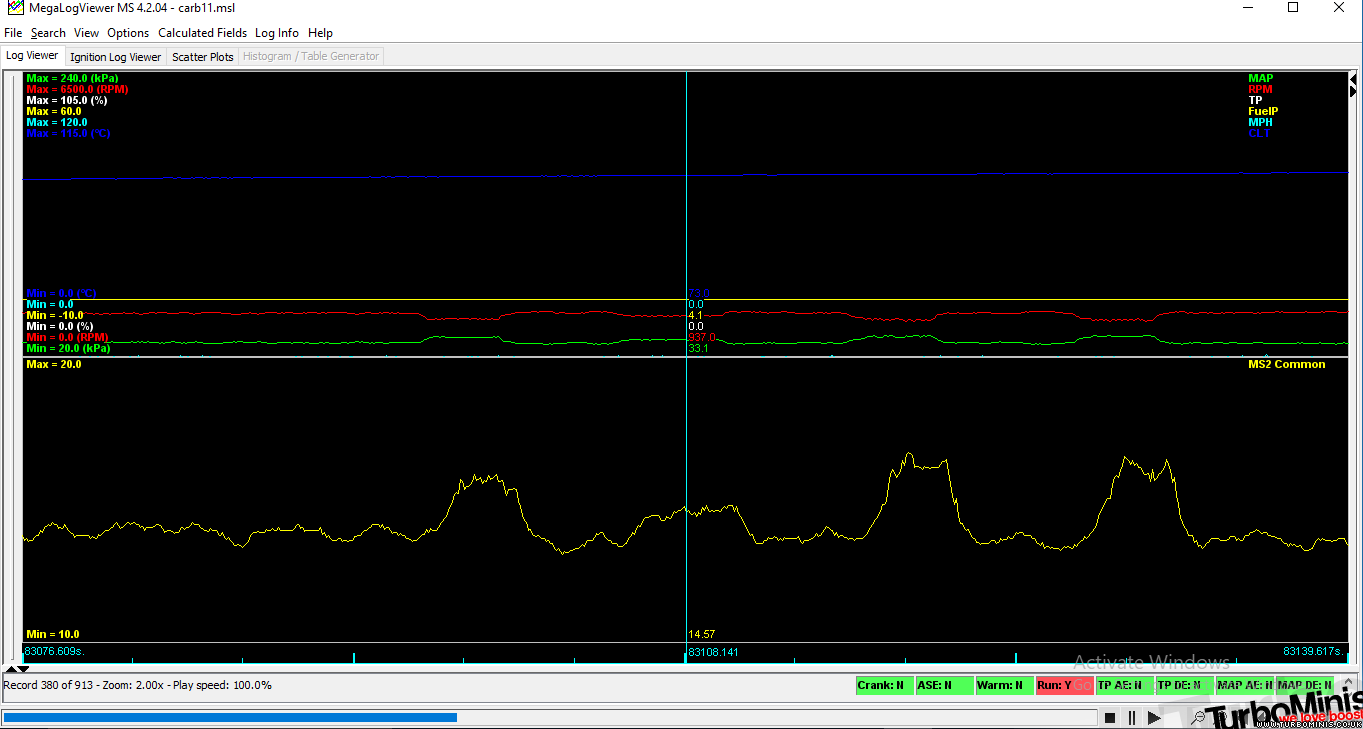Open the Log Info menu
The image size is (1363, 729).
(276, 33)
